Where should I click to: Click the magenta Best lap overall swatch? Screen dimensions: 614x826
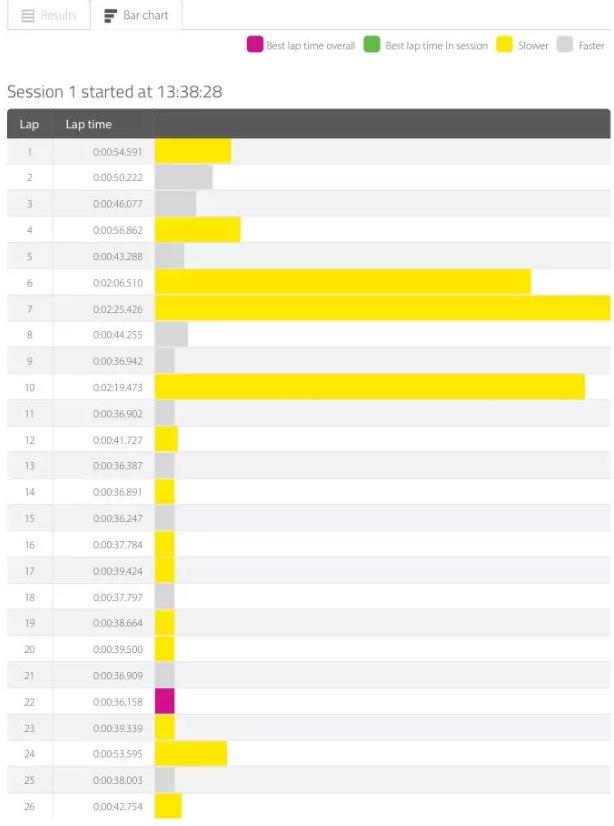(255, 45)
